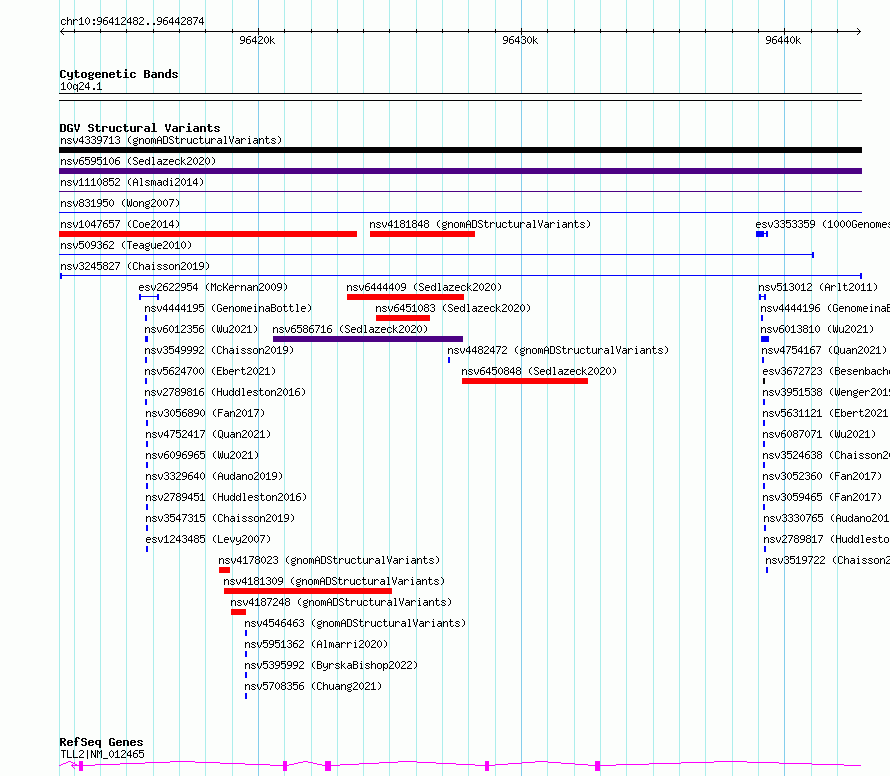The width and height of the screenshot is (890, 776).
Task: Click nsv6586716 (Sedlazeck2020) label
Action: 350,329
